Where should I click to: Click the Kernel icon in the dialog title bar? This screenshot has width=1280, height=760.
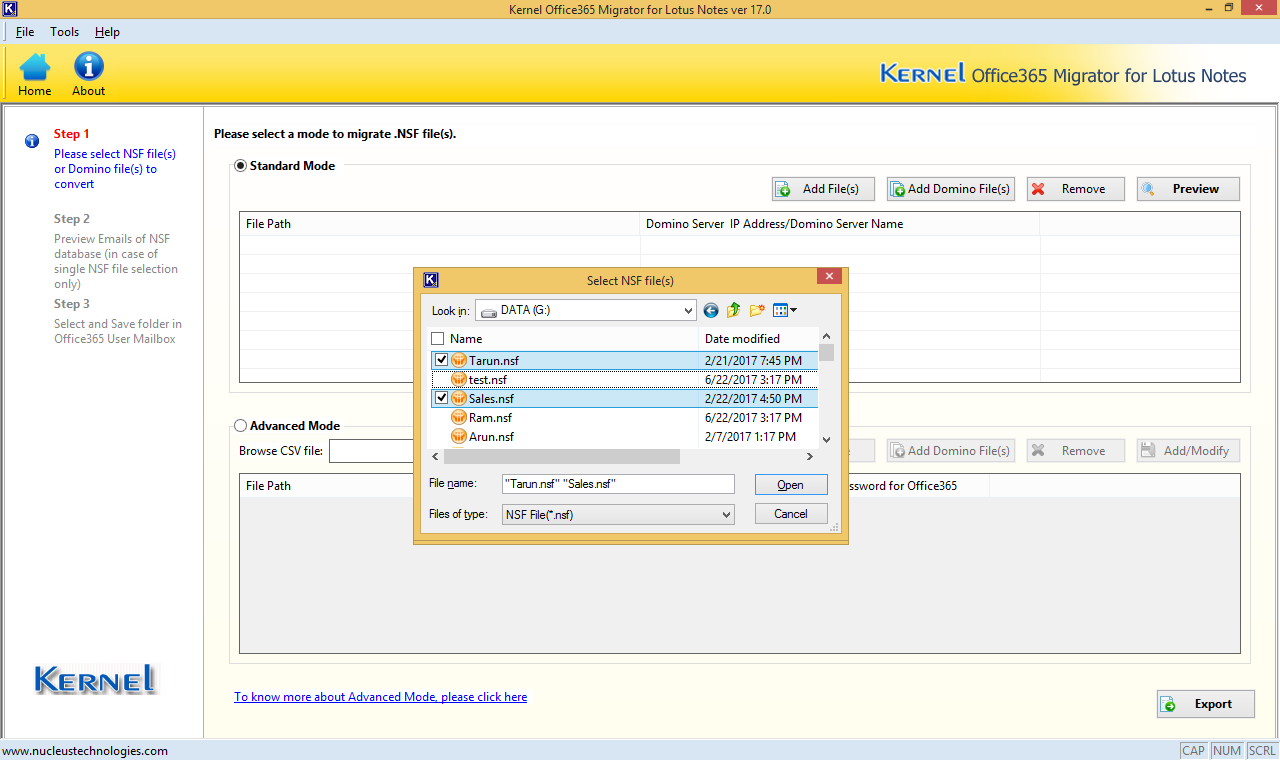tap(431, 280)
